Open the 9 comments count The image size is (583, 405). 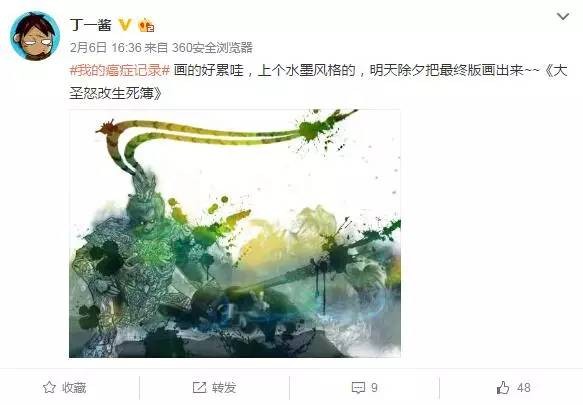[374, 388]
